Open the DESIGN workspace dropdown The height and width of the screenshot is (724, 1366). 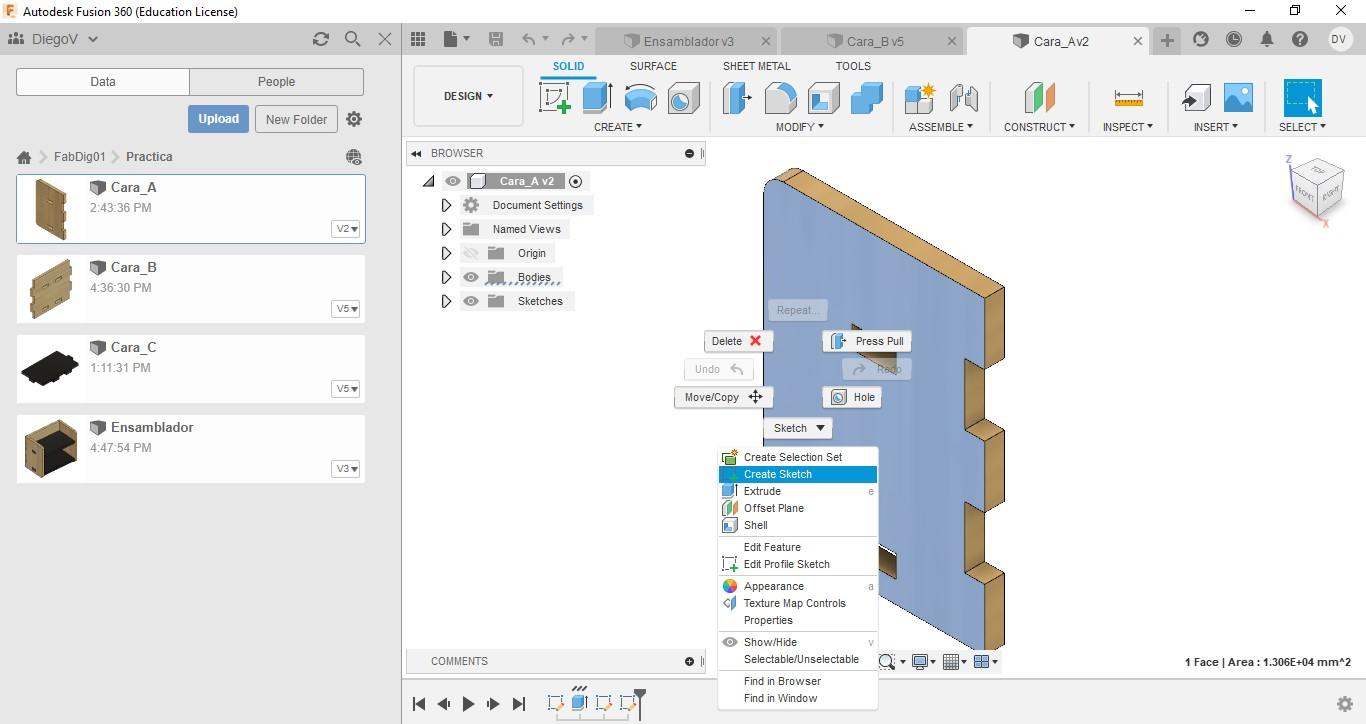click(x=468, y=96)
